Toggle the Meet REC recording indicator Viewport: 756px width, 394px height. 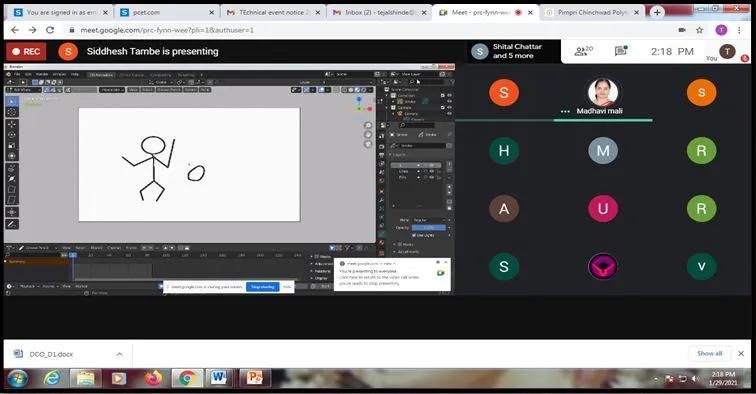[x=27, y=52]
